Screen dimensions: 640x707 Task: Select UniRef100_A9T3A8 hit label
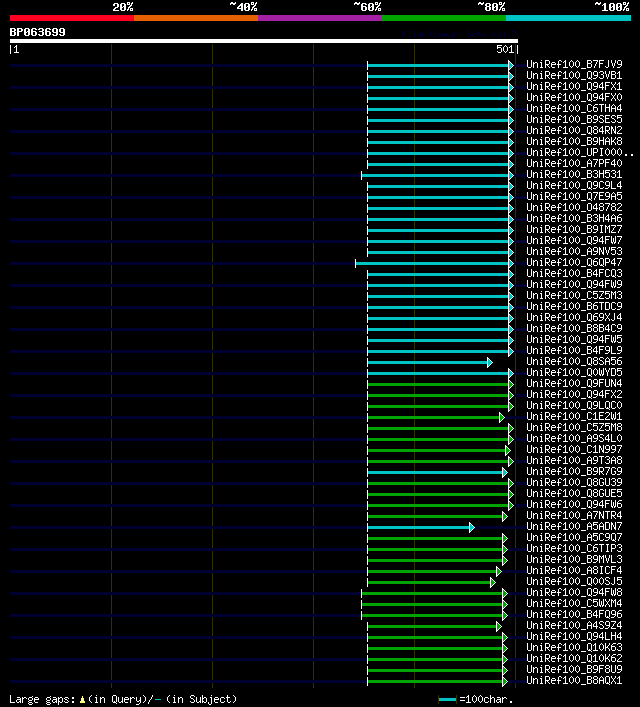(x=574, y=460)
